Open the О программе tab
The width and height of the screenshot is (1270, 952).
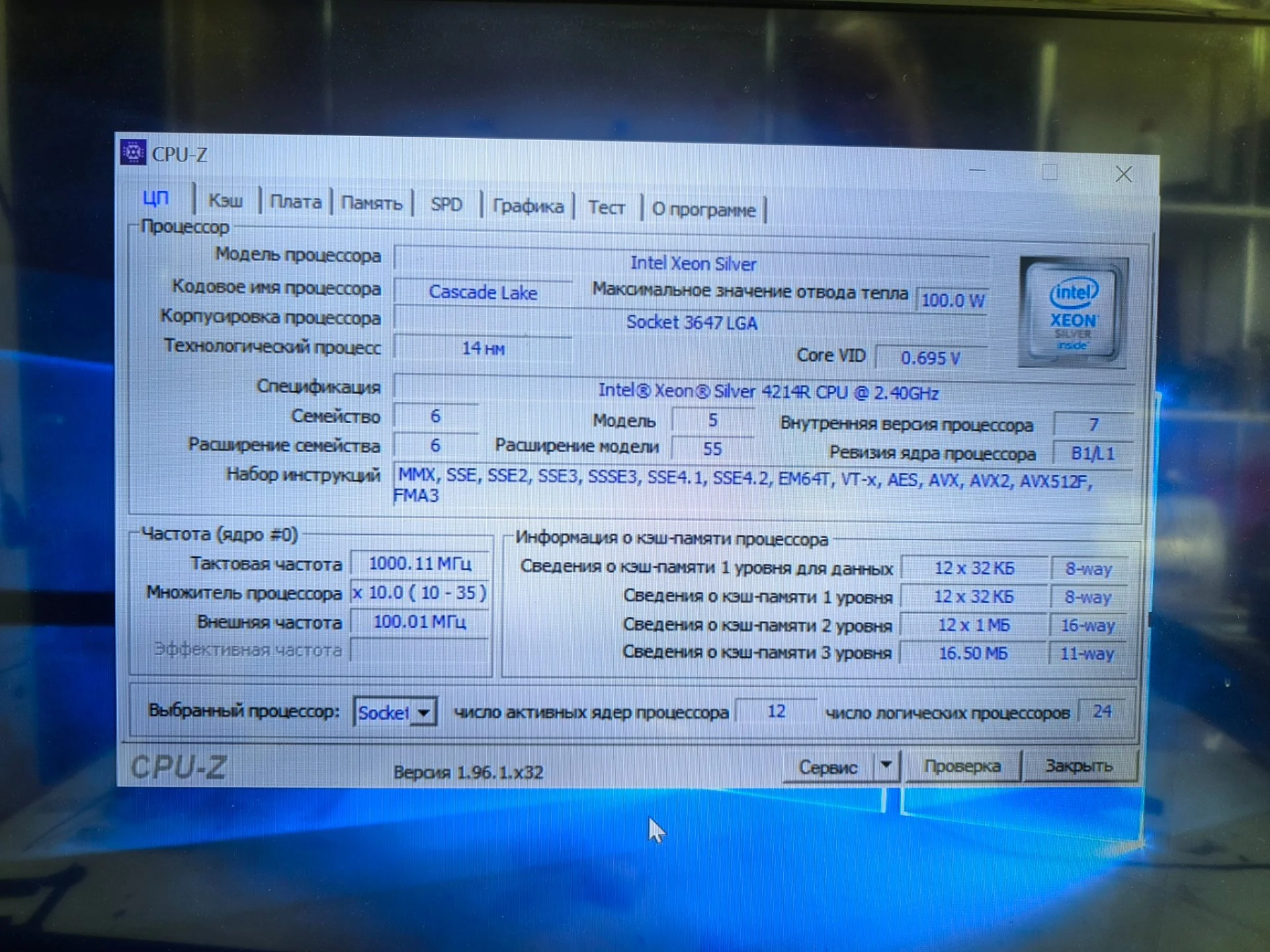703,210
